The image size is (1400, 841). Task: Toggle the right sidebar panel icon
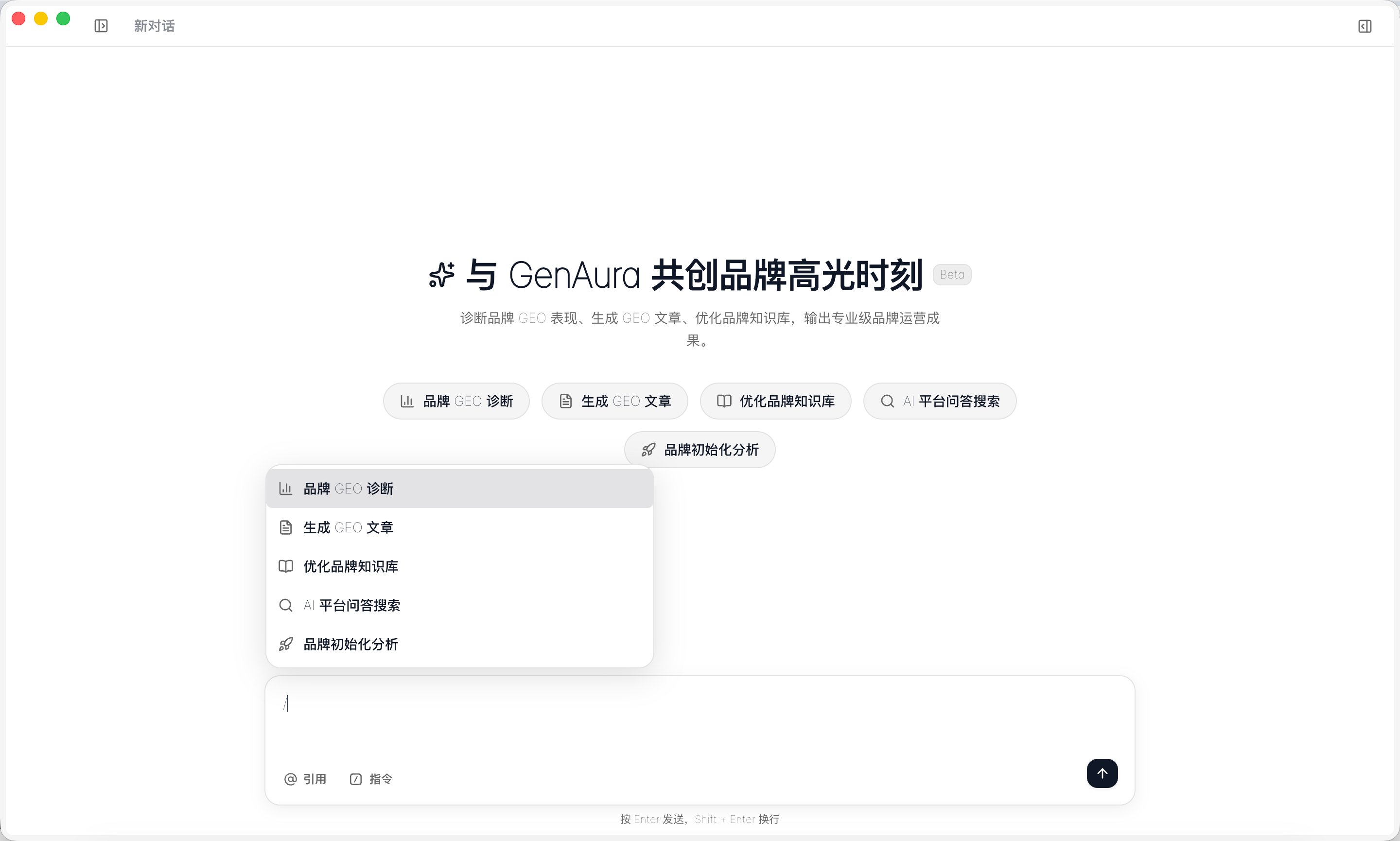tap(1365, 26)
